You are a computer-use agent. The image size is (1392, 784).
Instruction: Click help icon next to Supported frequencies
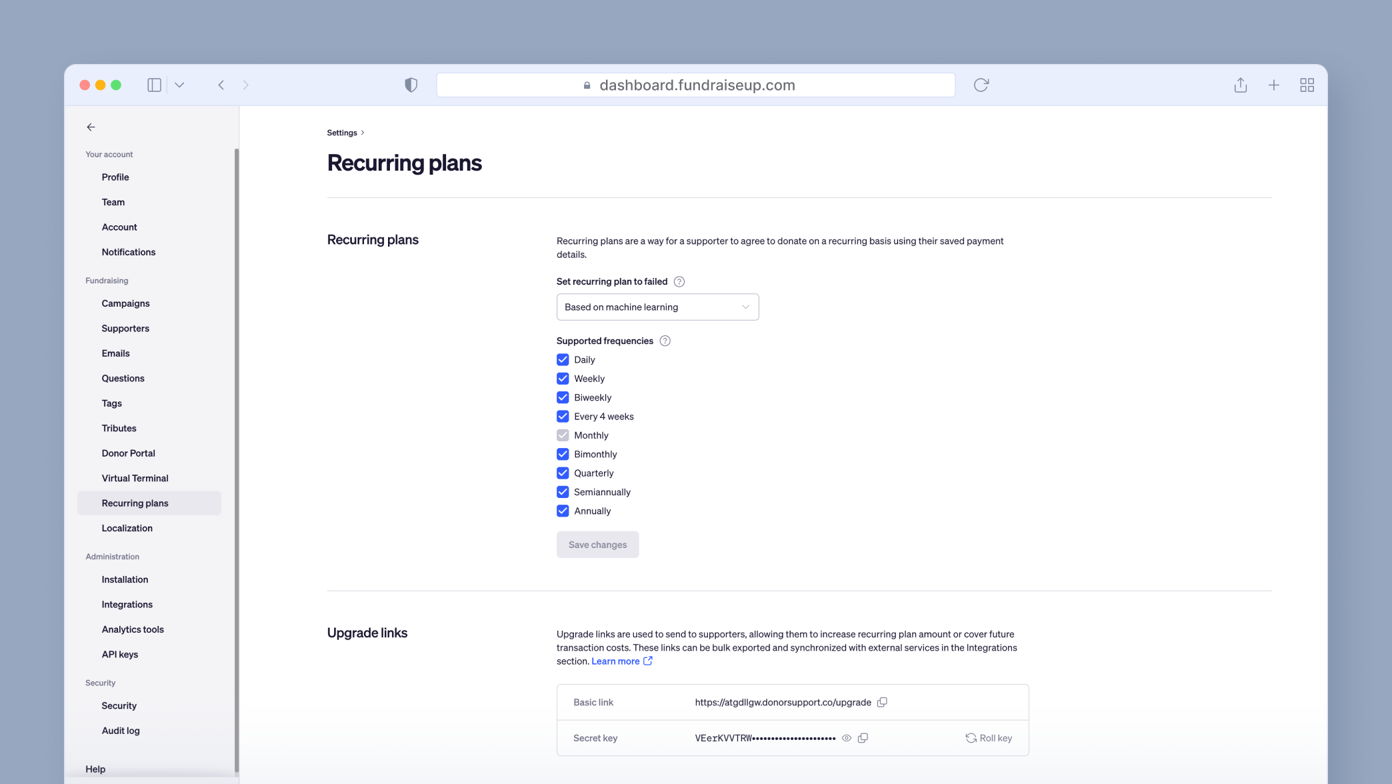pyautogui.click(x=665, y=341)
